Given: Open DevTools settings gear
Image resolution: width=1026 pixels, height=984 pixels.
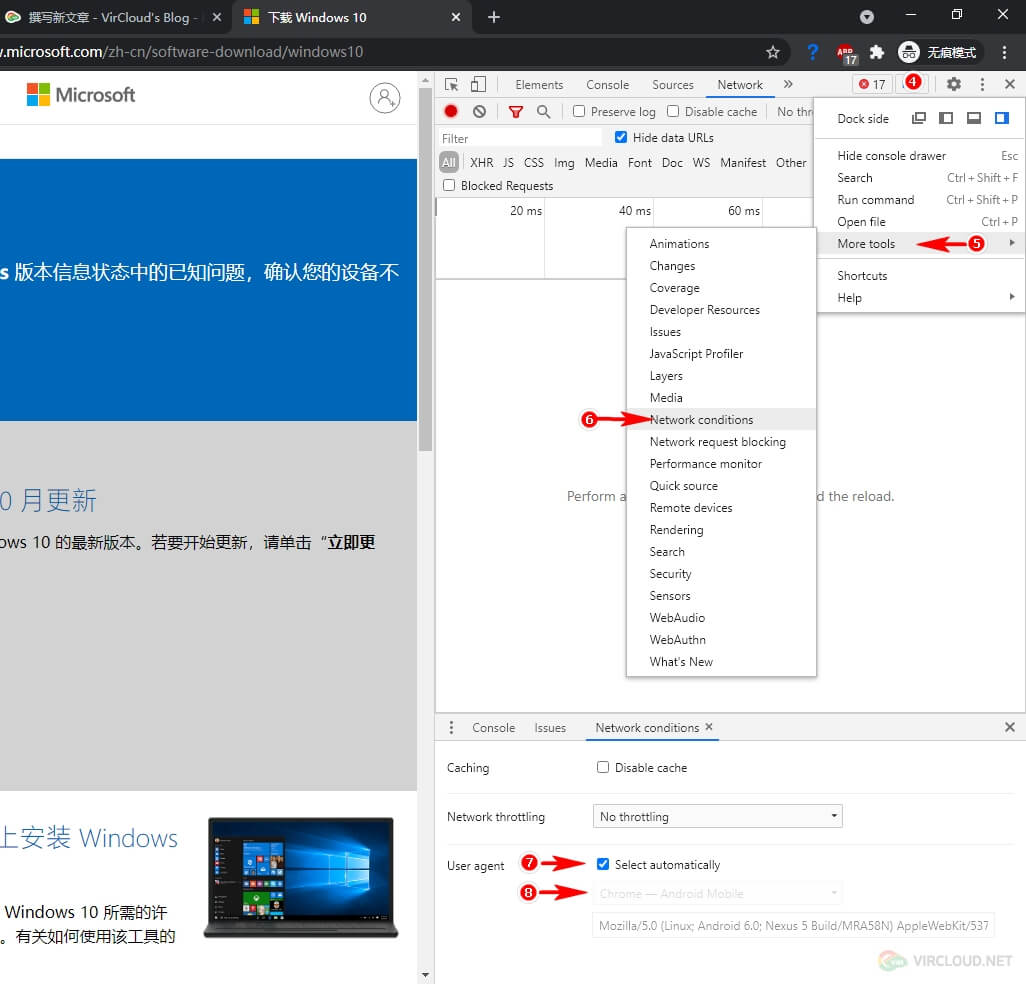Looking at the screenshot, I should (x=954, y=84).
